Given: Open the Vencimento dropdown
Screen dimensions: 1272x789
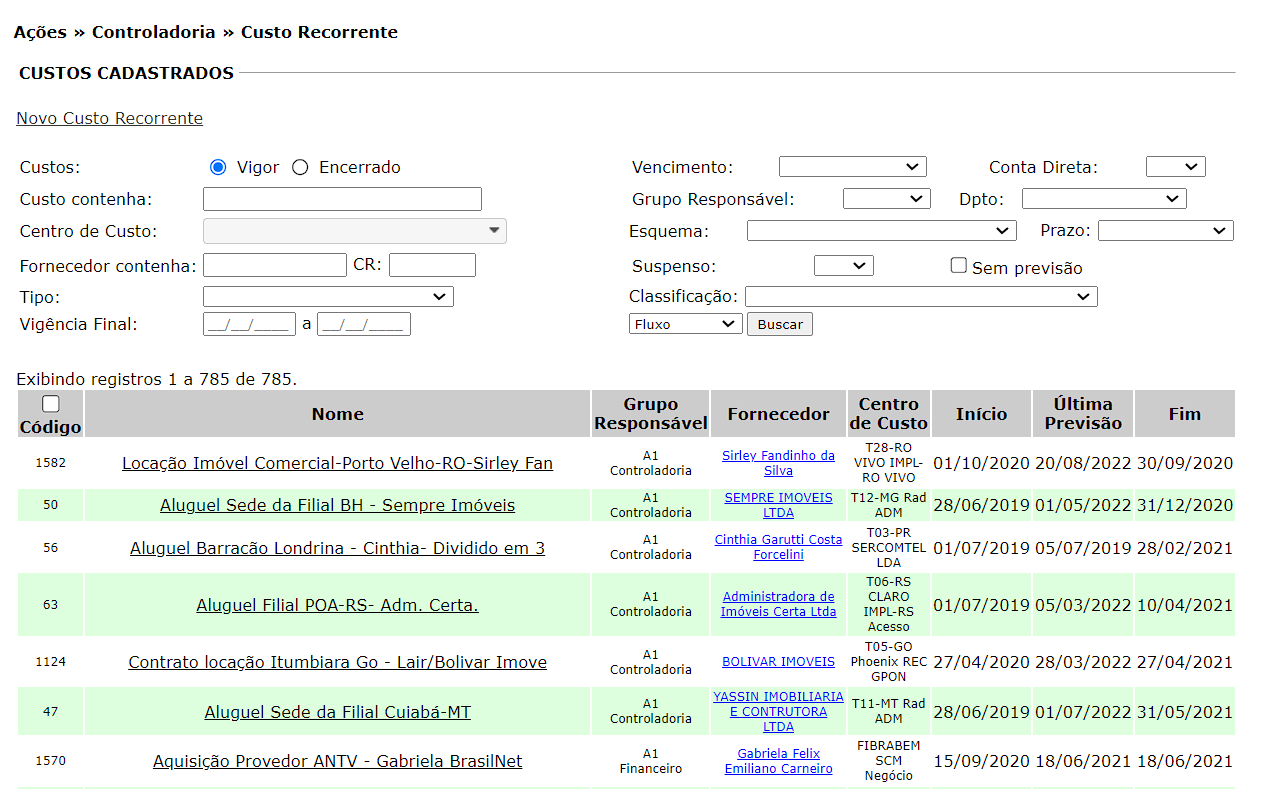Looking at the screenshot, I should (x=852, y=167).
